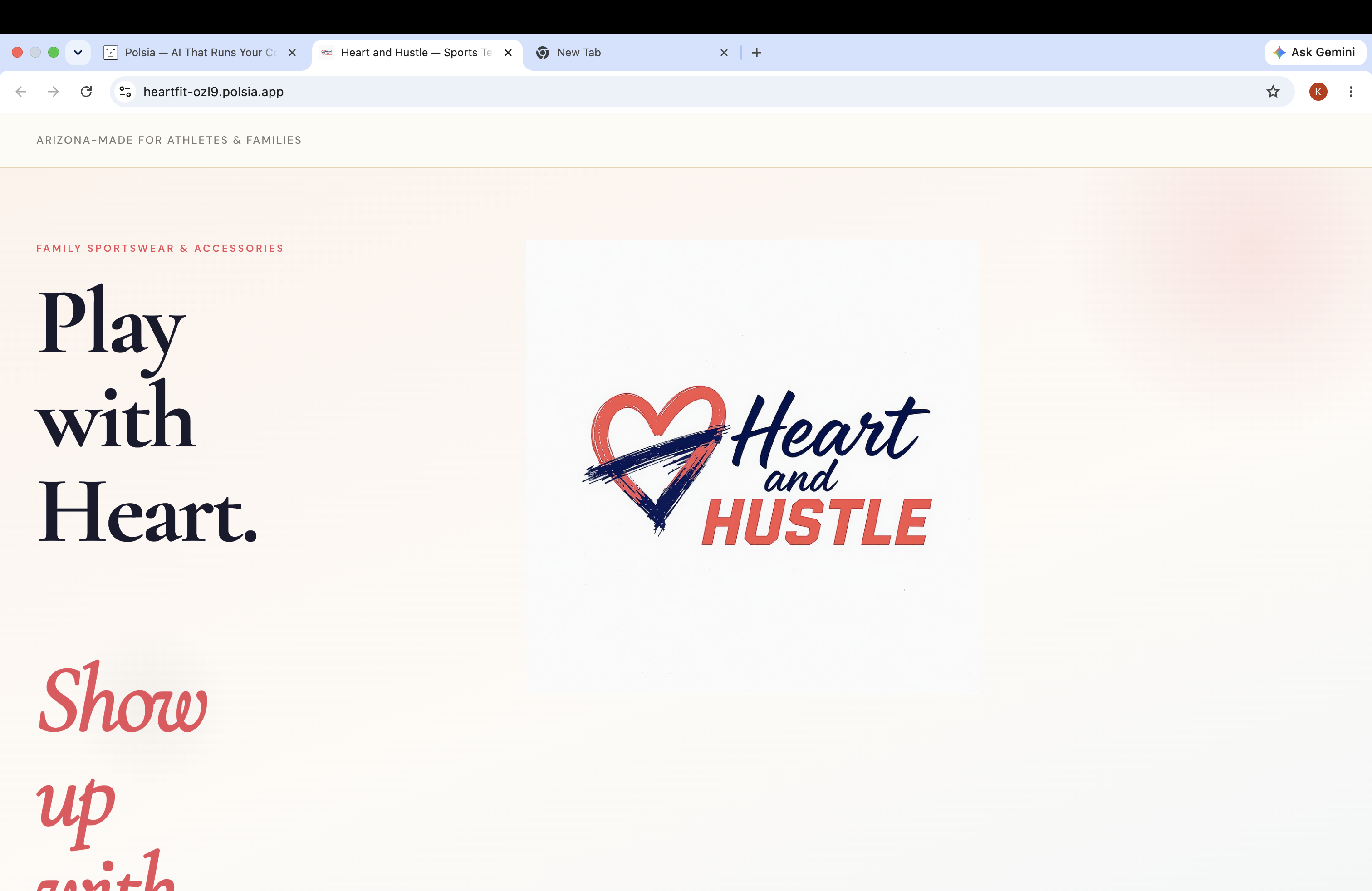
Task: Click the address bar URL heartfit-ozl9.polsia.app
Action: [213, 92]
